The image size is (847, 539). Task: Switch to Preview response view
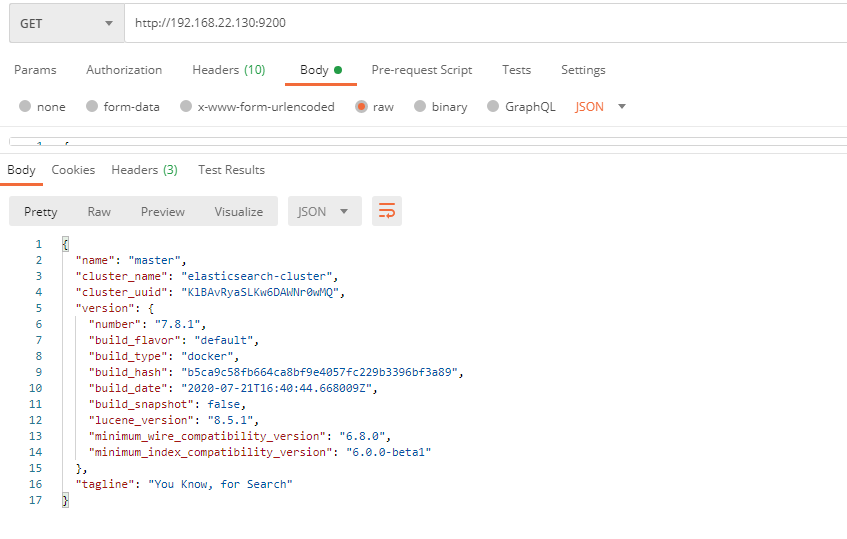[x=163, y=212]
